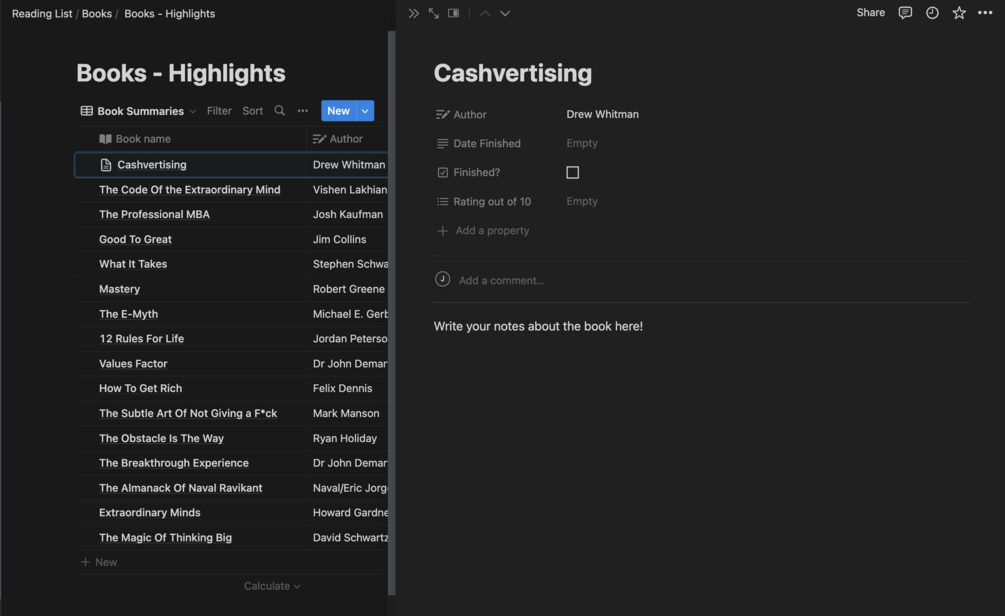Open the Reading List breadcrumb

pos(42,14)
